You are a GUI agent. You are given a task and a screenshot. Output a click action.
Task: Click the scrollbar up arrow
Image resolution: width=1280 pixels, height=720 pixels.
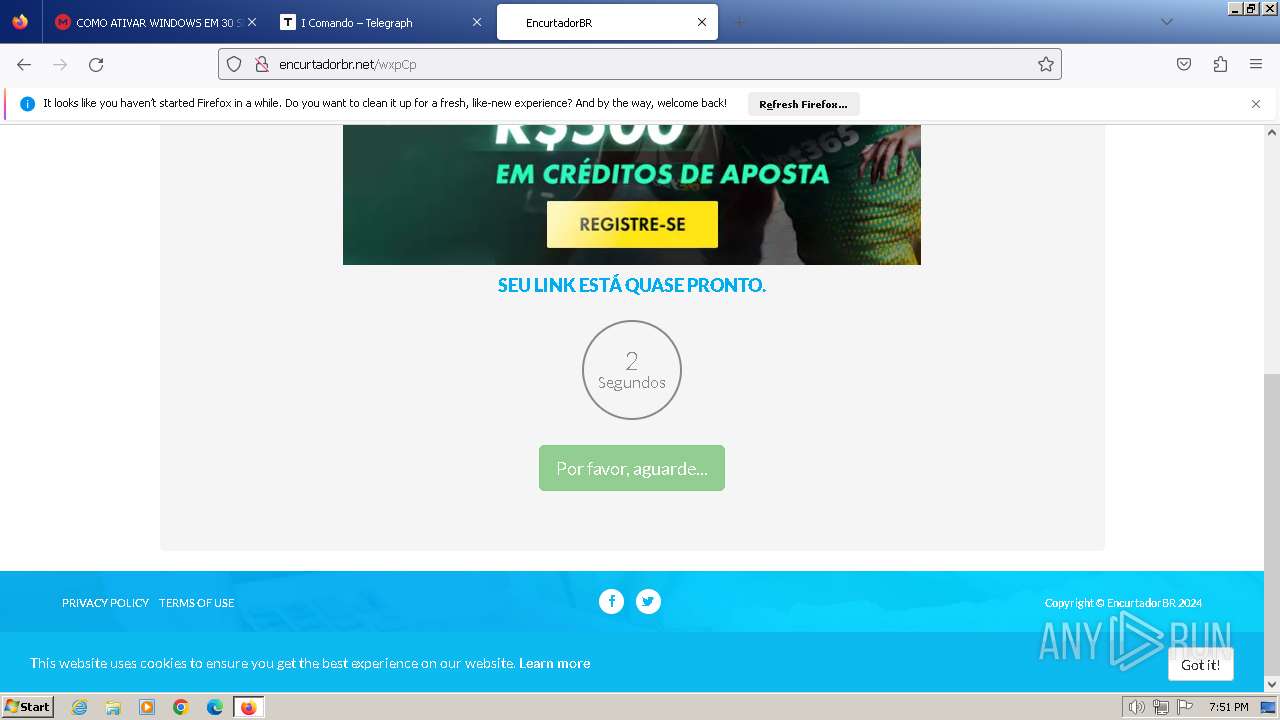click(x=1272, y=132)
